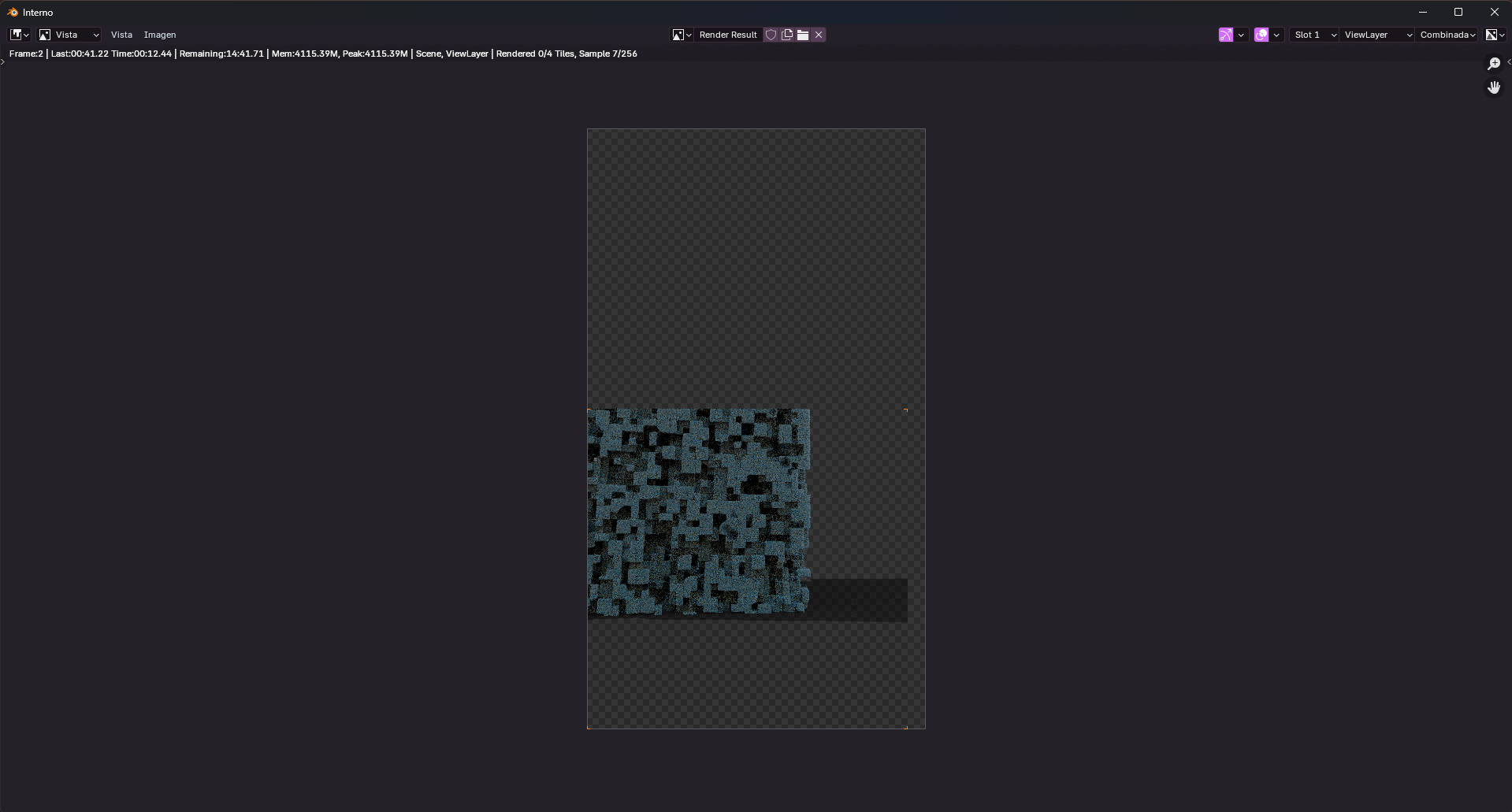Image resolution: width=1512 pixels, height=812 pixels.
Task: Maximize the Interno window
Action: 1458,13
